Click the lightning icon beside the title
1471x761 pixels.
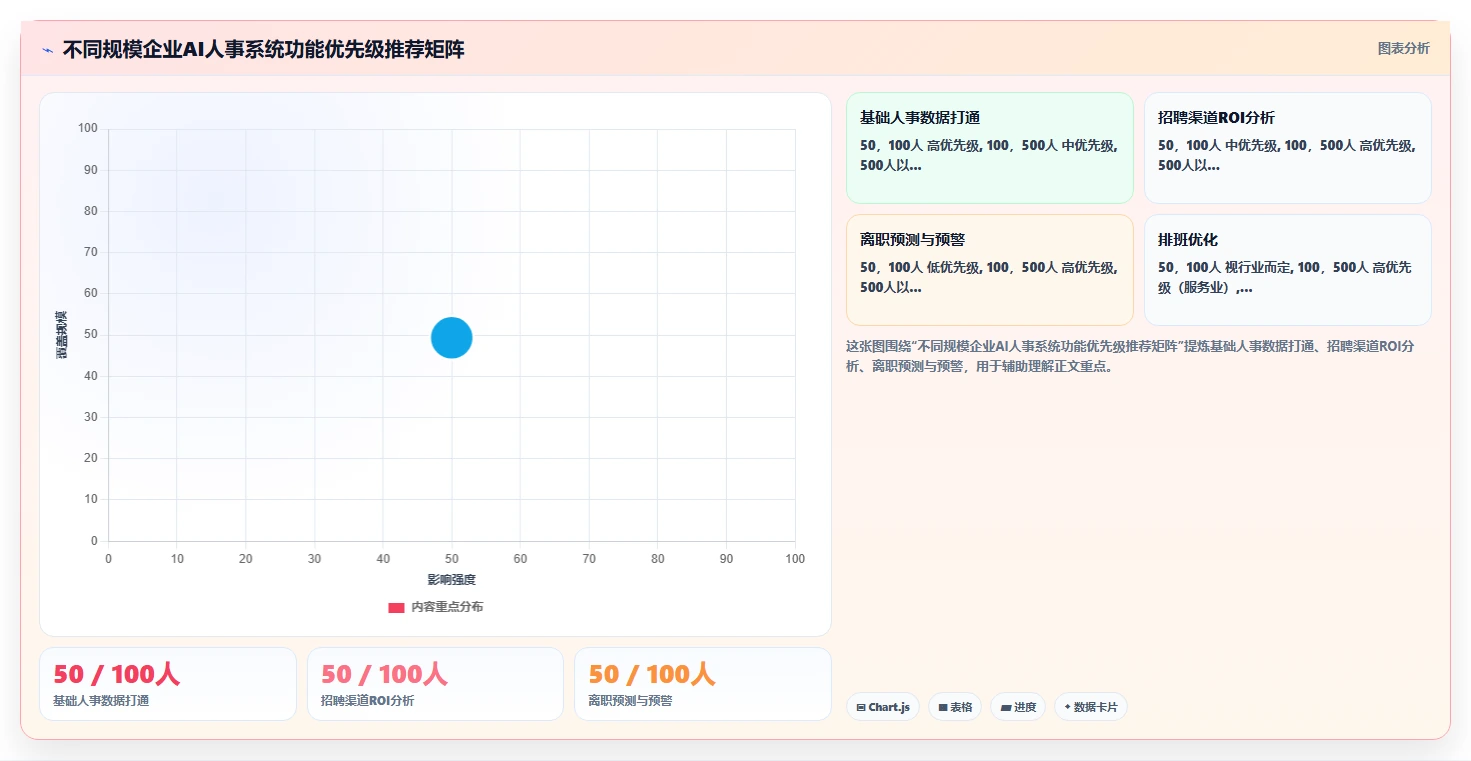(47, 49)
